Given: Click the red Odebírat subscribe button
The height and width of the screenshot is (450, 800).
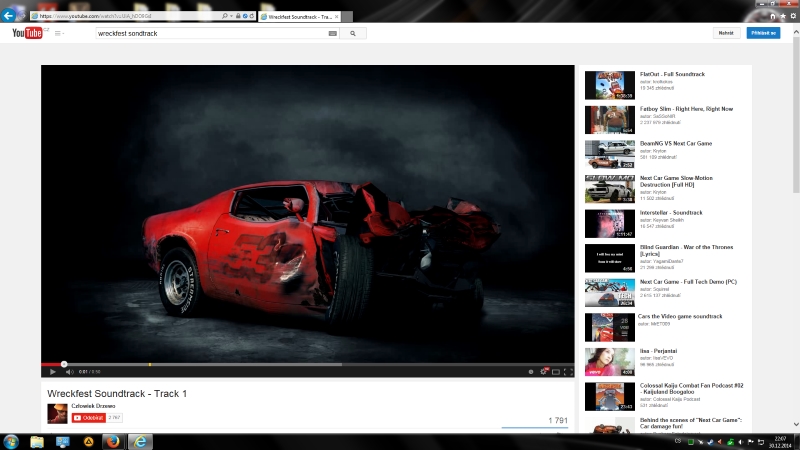Looking at the screenshot, I should click(x=89, y=418).
